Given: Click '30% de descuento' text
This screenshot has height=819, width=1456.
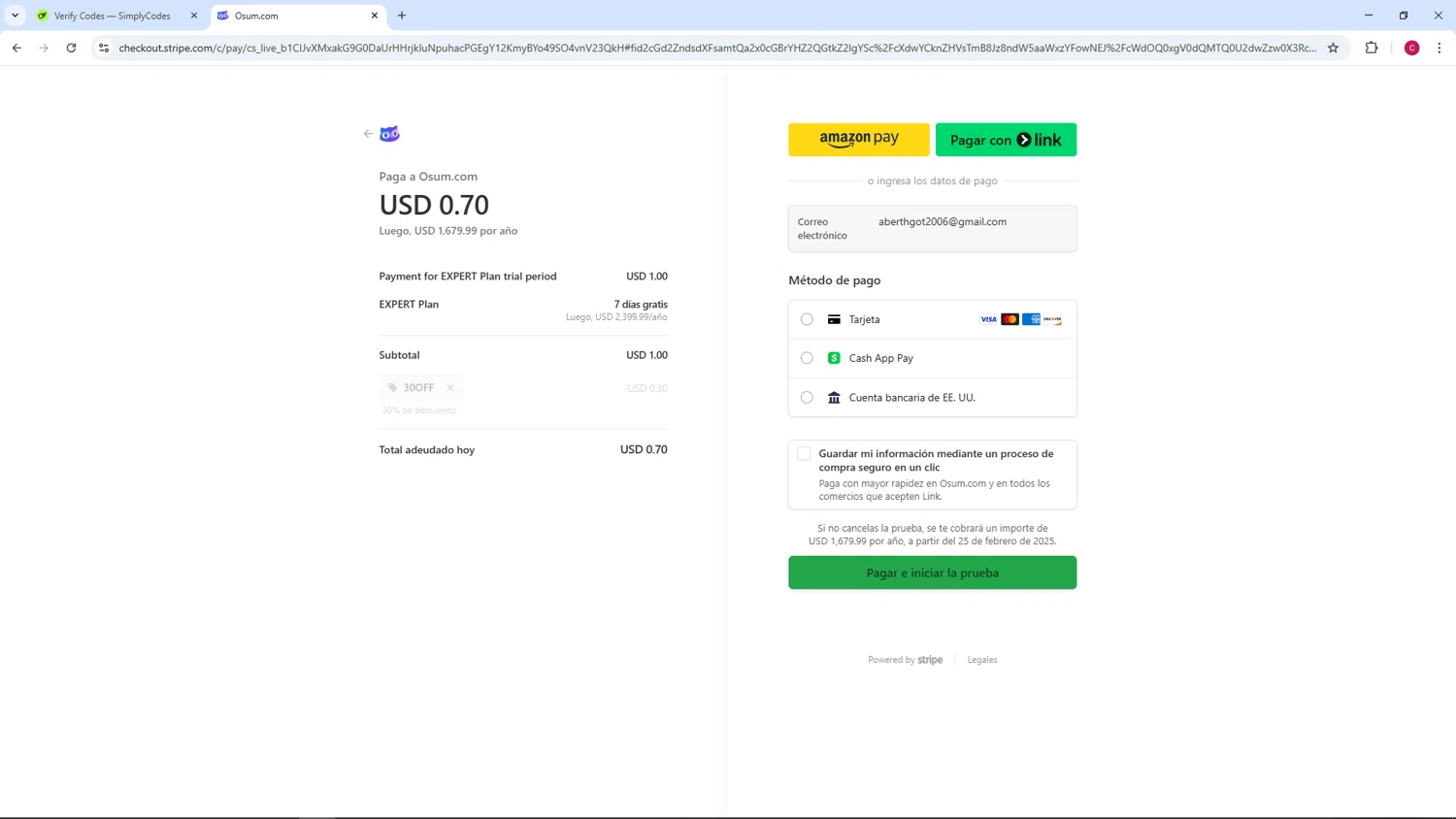Looking at the screenshot, I should (x=418, y=410).
